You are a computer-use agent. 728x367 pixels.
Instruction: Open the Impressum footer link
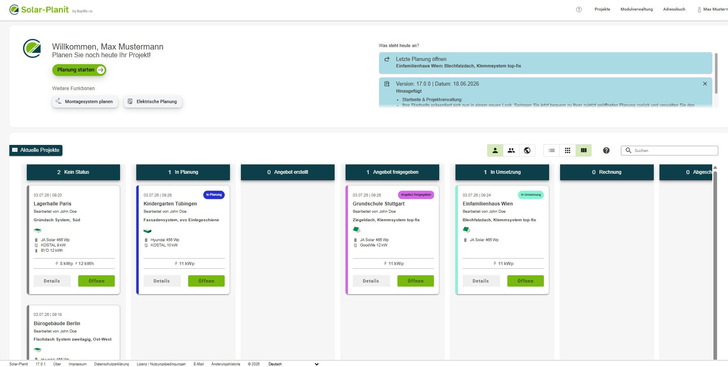78,364
